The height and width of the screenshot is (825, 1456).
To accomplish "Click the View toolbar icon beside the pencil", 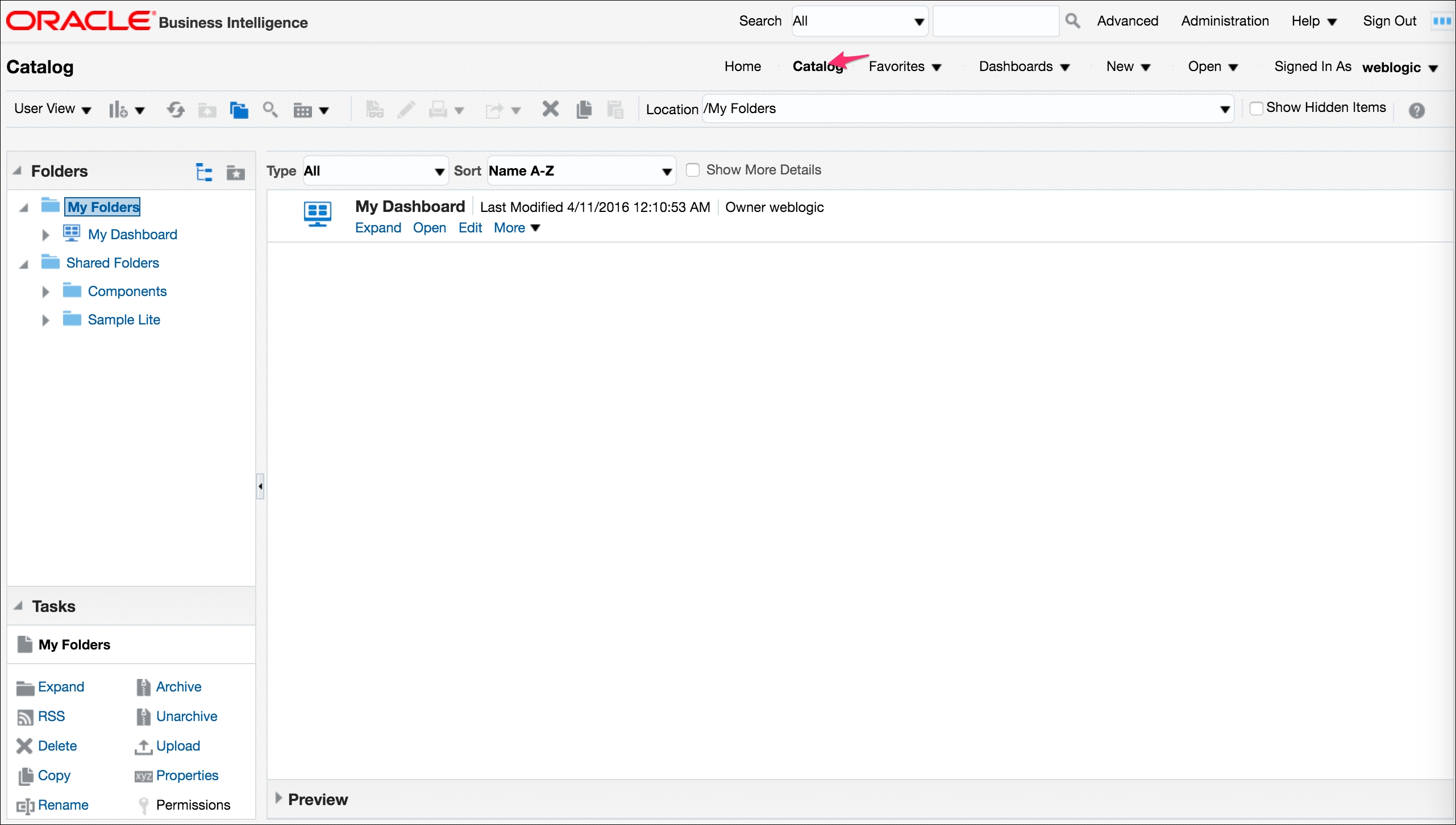I will click(375, 109).
